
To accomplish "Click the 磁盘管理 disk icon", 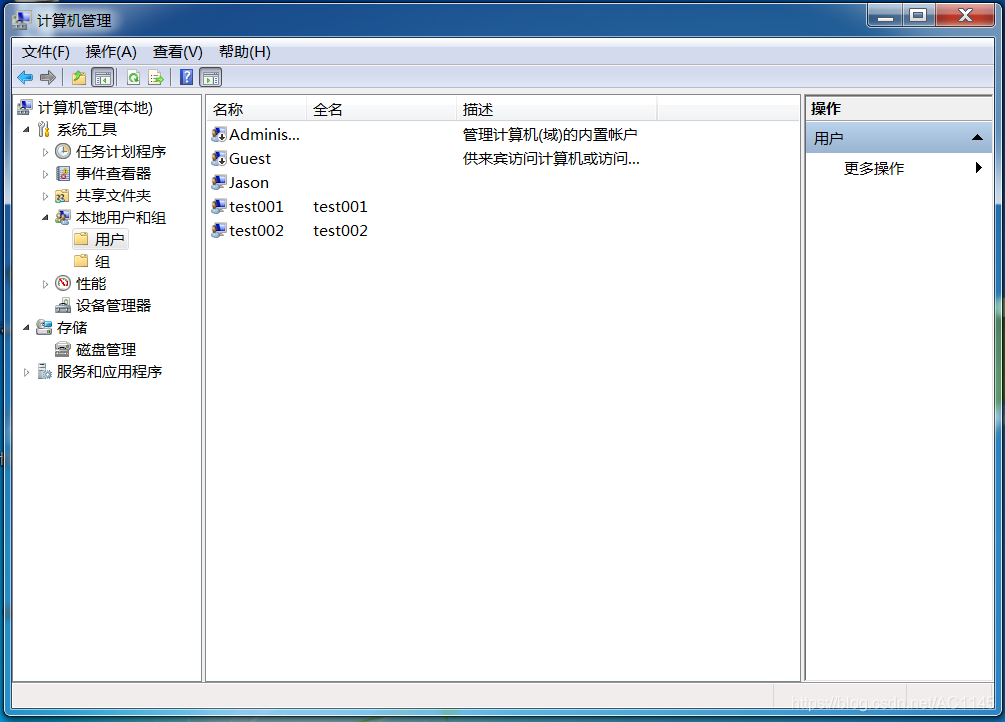I will tap(63, 349).
